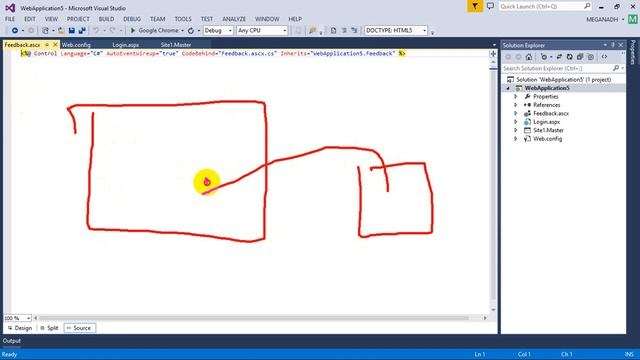Viewport: 640px width, 360px height.
Task: Click Solution Explorer Collapse All icon
Action: tap(580, 57)
